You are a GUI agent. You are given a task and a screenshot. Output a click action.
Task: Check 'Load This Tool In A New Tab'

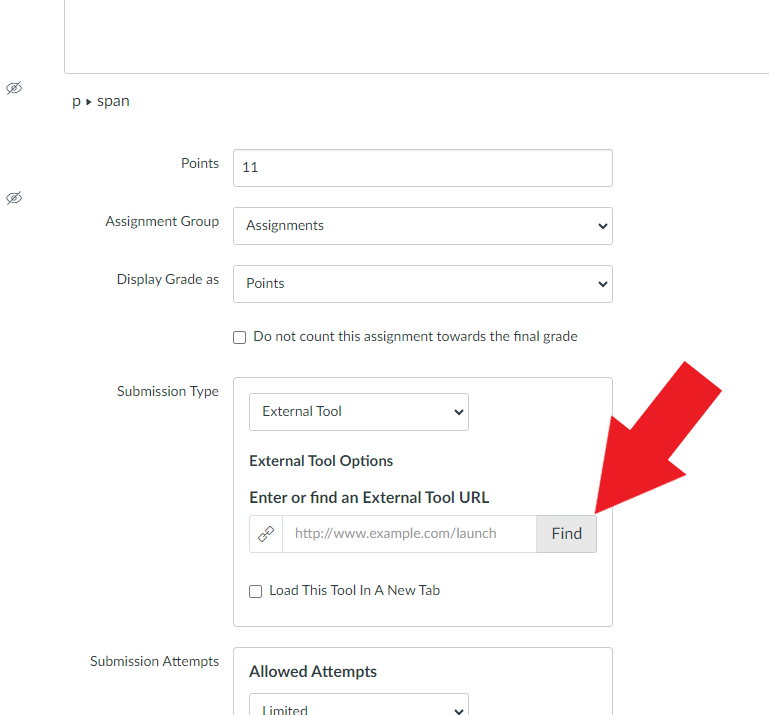tap(256, 591)
